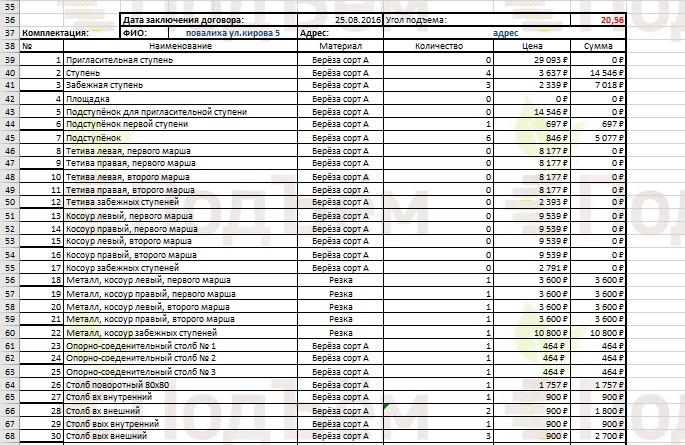
Task: Select price cell 2 393 ₽
Action: click(x=532, y=202)
